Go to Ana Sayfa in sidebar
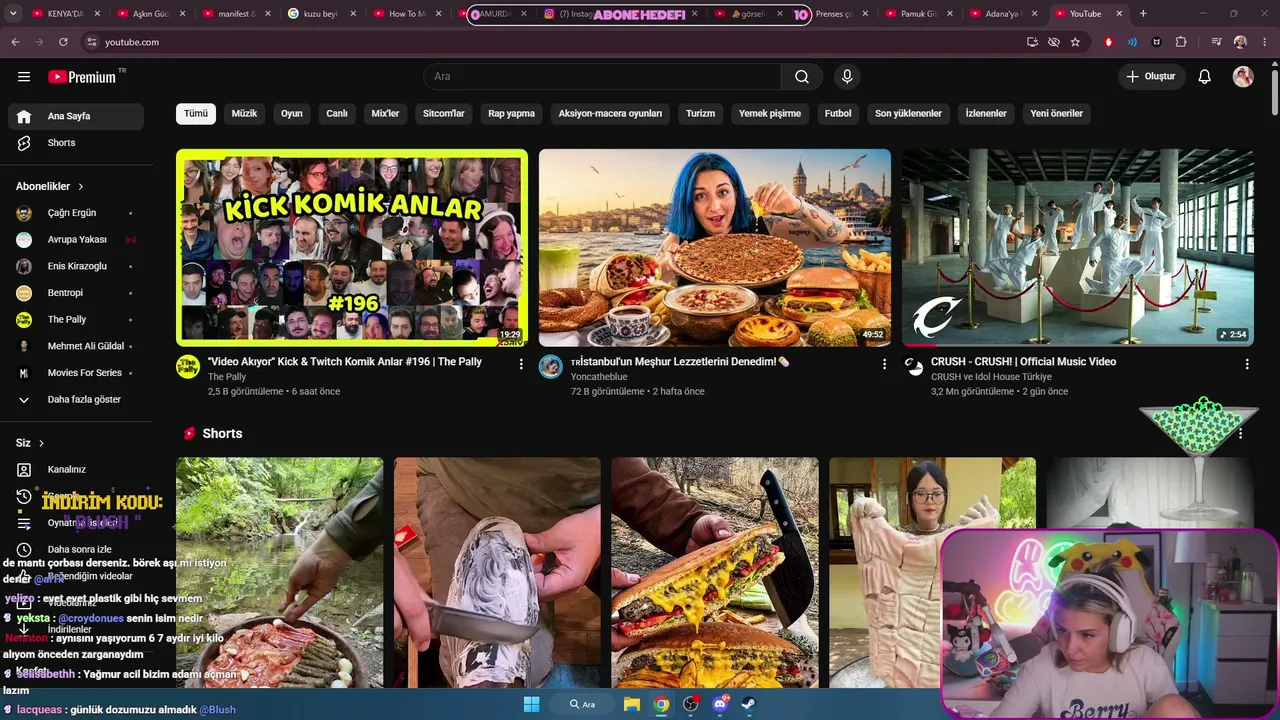This screenshot has height=720, width=1280. (76, 116)
